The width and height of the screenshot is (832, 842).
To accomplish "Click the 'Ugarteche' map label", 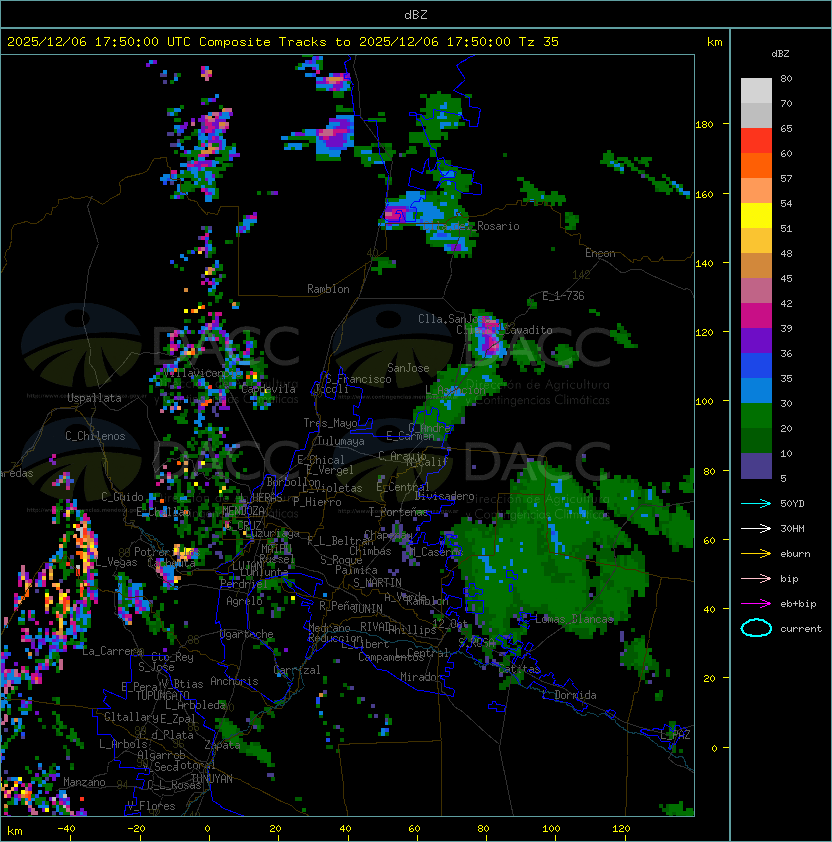I will pos(247,634).
